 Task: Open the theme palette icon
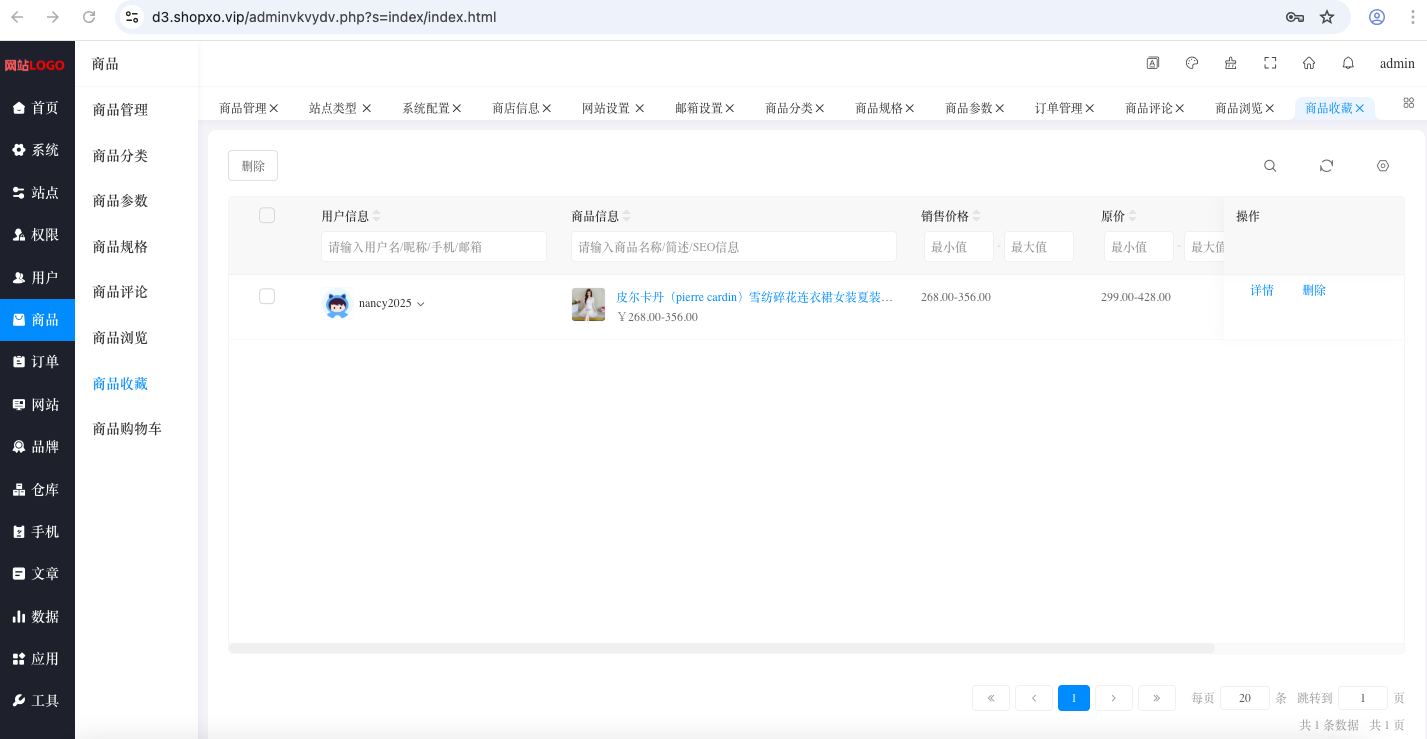[x=1192, y=63]
